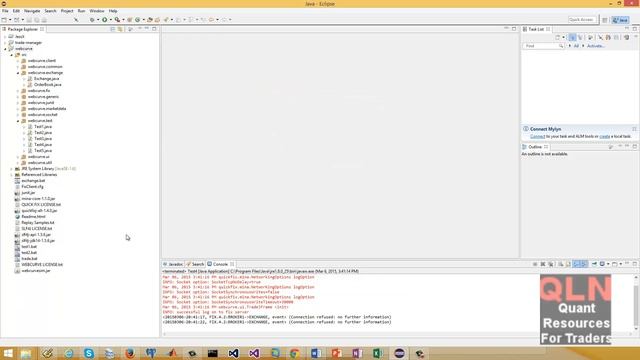Open the Debug button dropdown arrow

pos(98,20)
